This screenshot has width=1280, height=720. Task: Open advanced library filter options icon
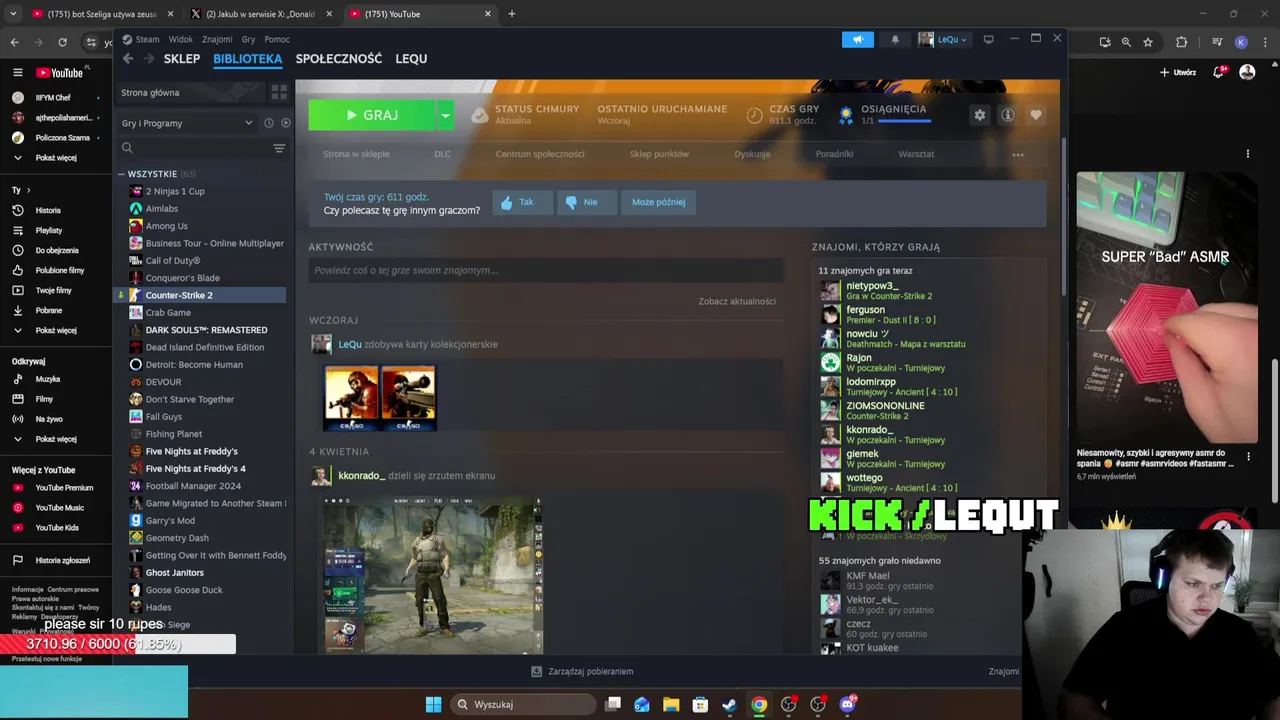(x=279, y=148)
